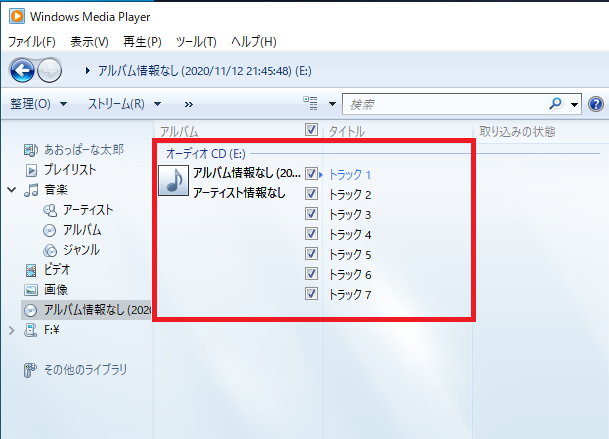Click the F:¥ device icon

point(30,330)
